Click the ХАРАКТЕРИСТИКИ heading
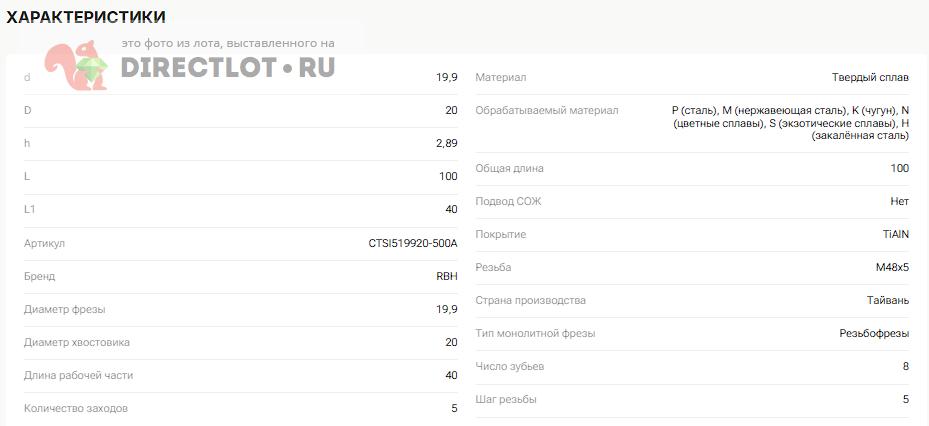Image resolution: width=929 pixels, height=426 pixels. [x=86, y=17]
